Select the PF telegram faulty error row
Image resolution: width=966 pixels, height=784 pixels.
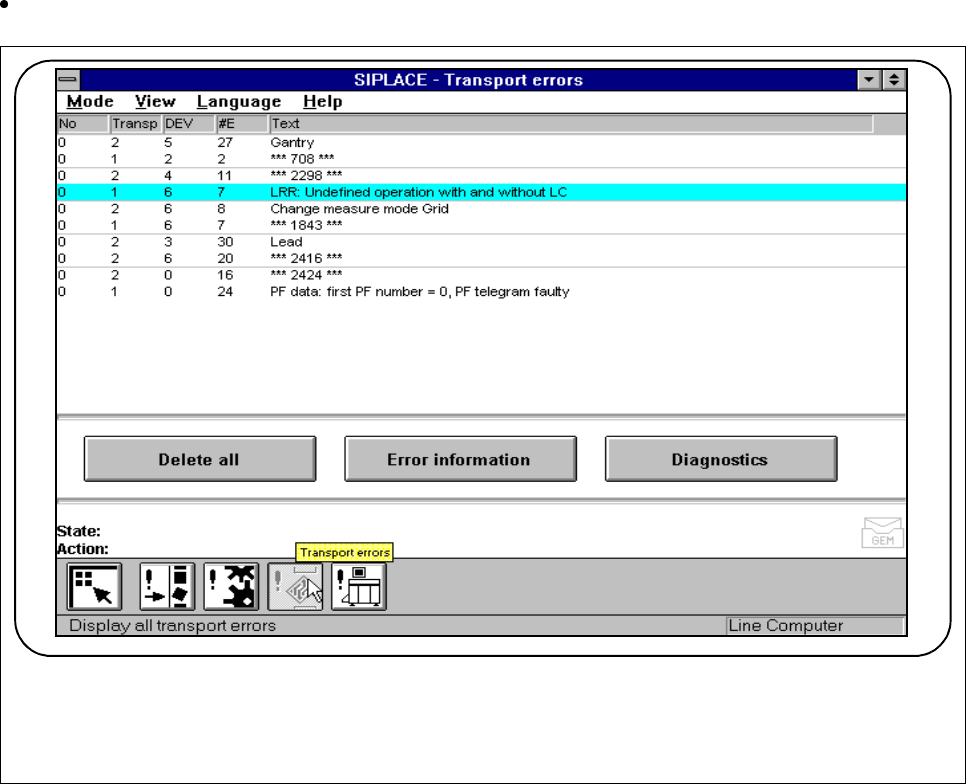[x=481, y=292]
